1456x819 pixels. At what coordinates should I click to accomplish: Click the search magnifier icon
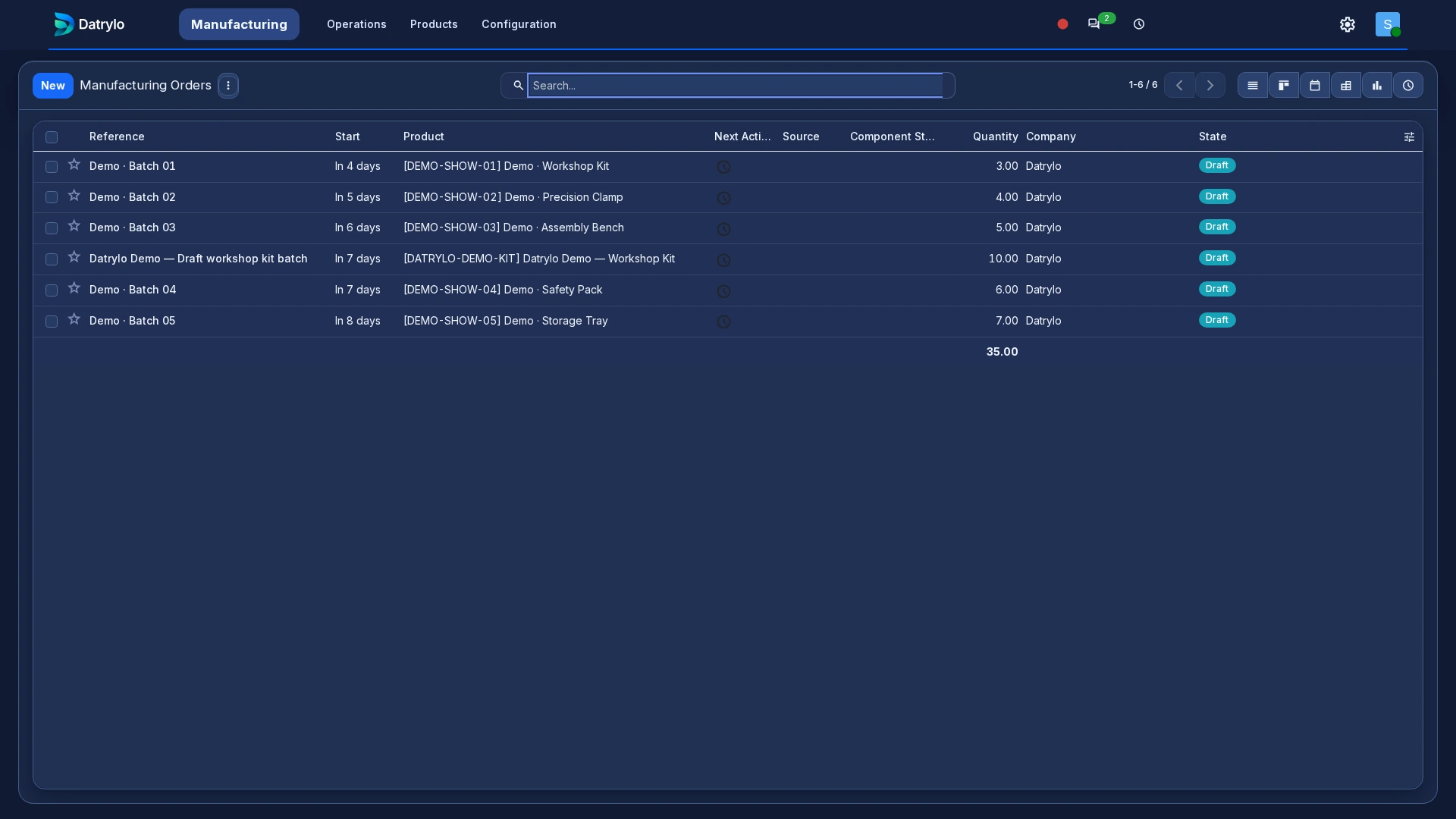pos(518,86)
